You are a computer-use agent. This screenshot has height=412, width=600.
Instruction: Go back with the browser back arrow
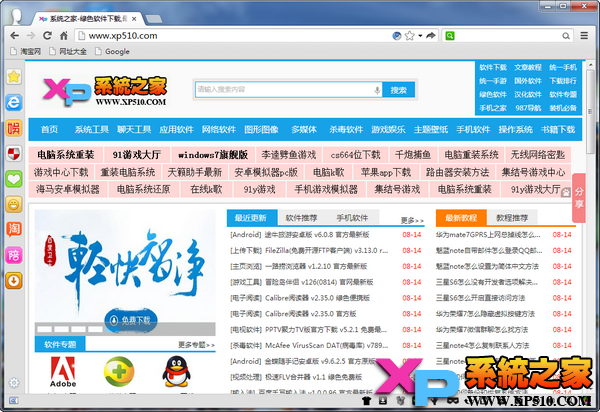[15, 36]
